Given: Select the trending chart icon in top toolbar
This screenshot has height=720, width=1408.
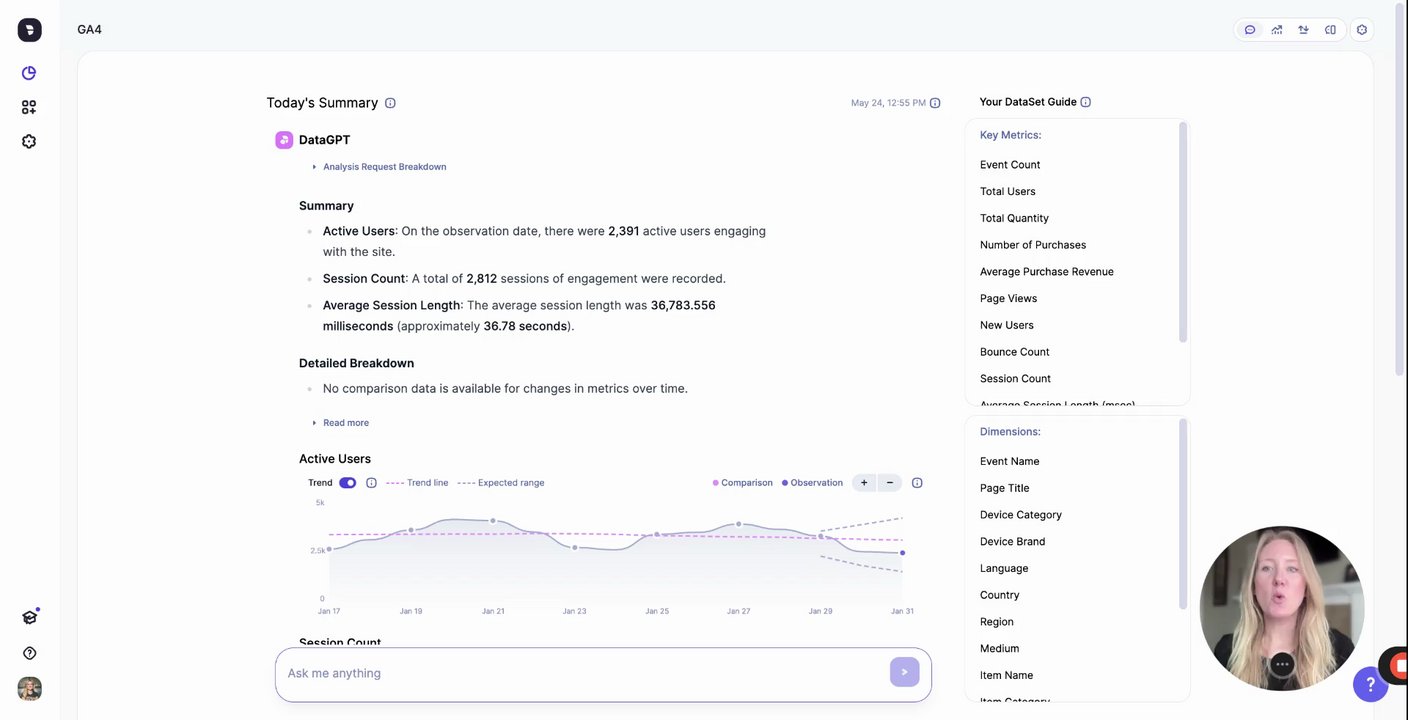Looking at the screenshot, I should [1277, 30].
